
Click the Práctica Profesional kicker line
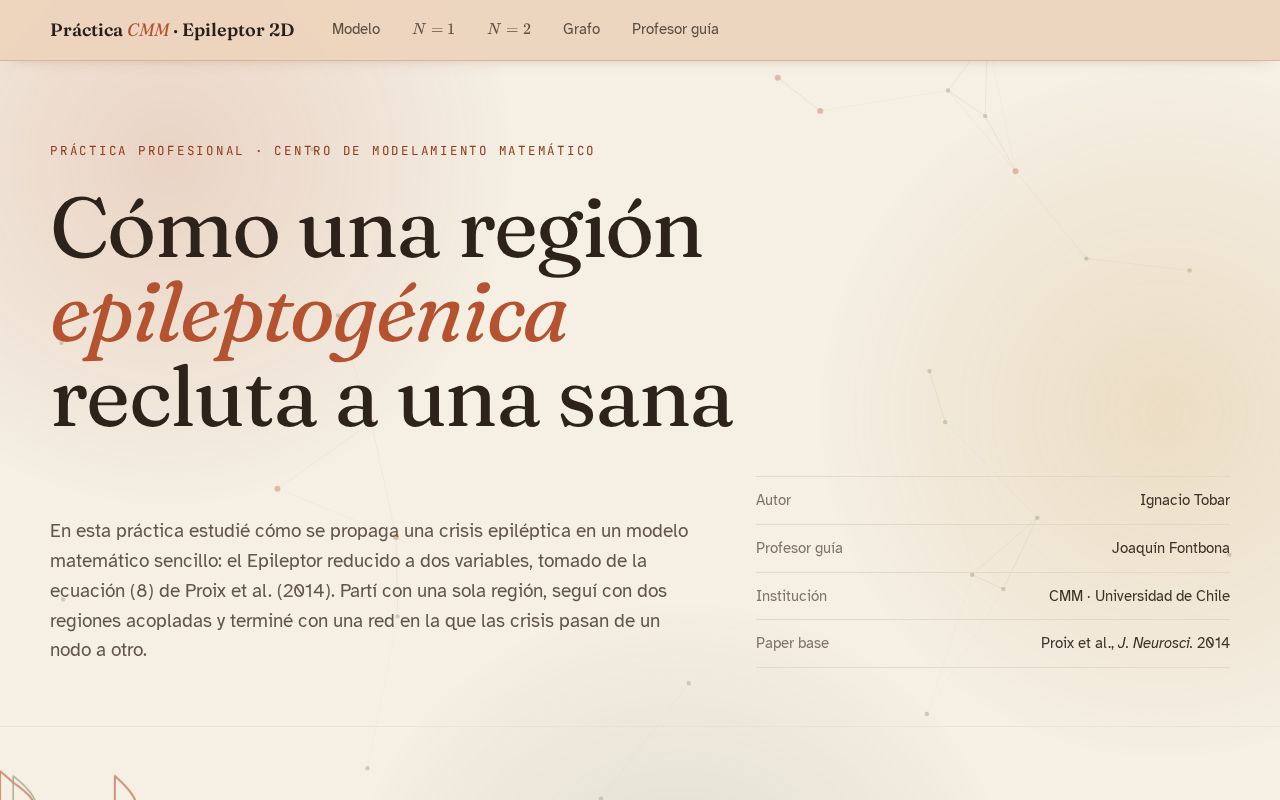322,151
